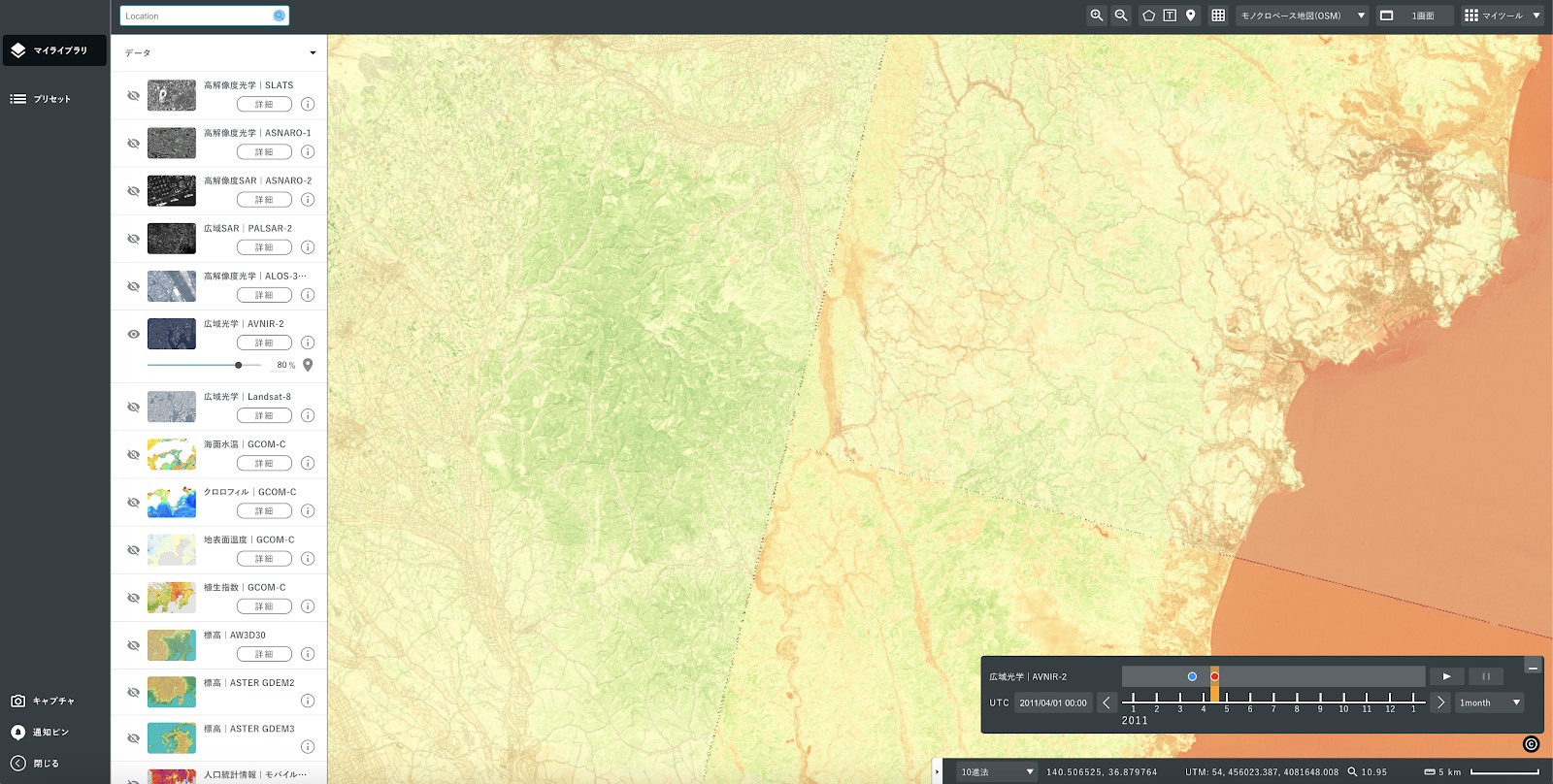Show the Landsat-8 layer
The image size is (1553, 784).
click(134, 407)
